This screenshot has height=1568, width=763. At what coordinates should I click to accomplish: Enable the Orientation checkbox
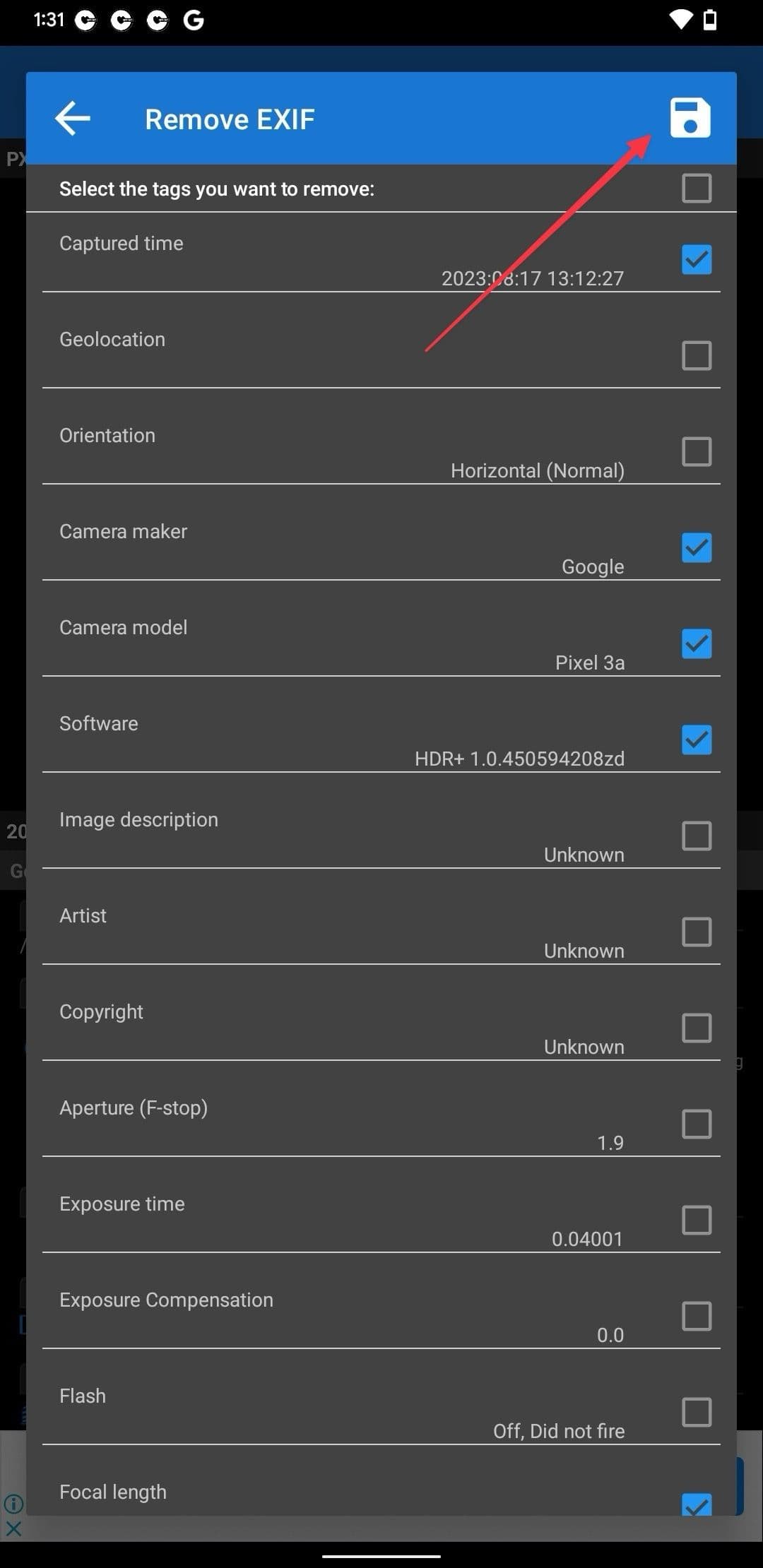pos(696,451)
